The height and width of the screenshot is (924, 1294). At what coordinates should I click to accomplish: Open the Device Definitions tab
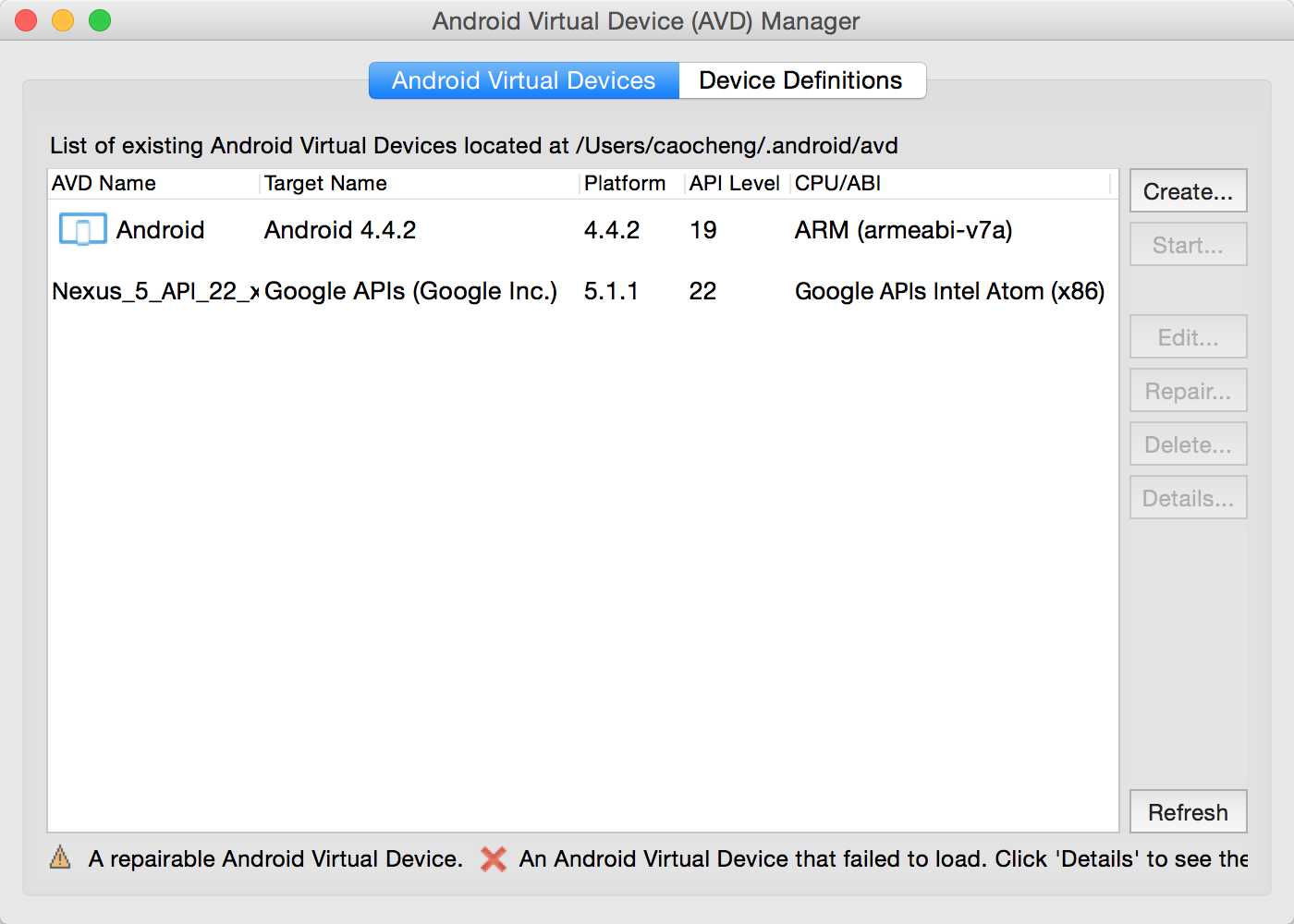pos(801,80)
